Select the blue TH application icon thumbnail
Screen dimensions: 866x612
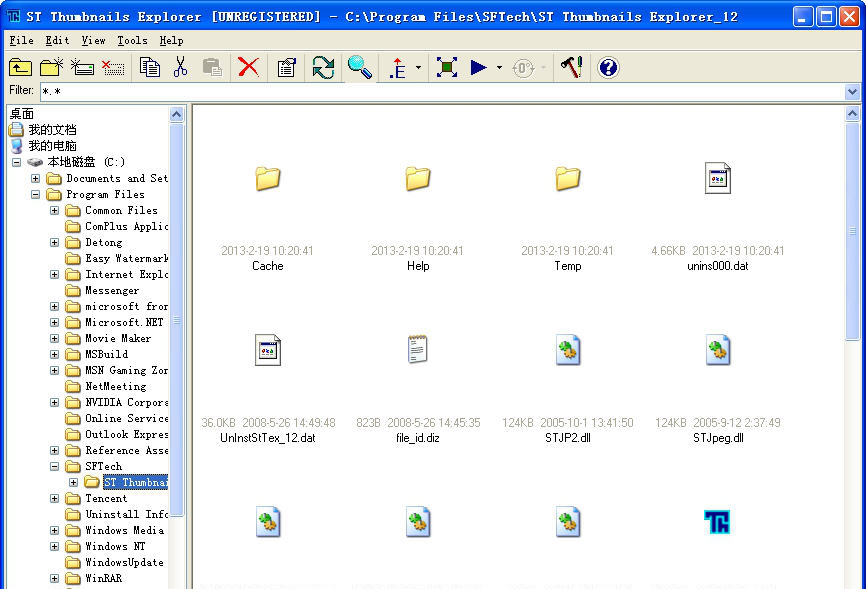tap(717, 522)
